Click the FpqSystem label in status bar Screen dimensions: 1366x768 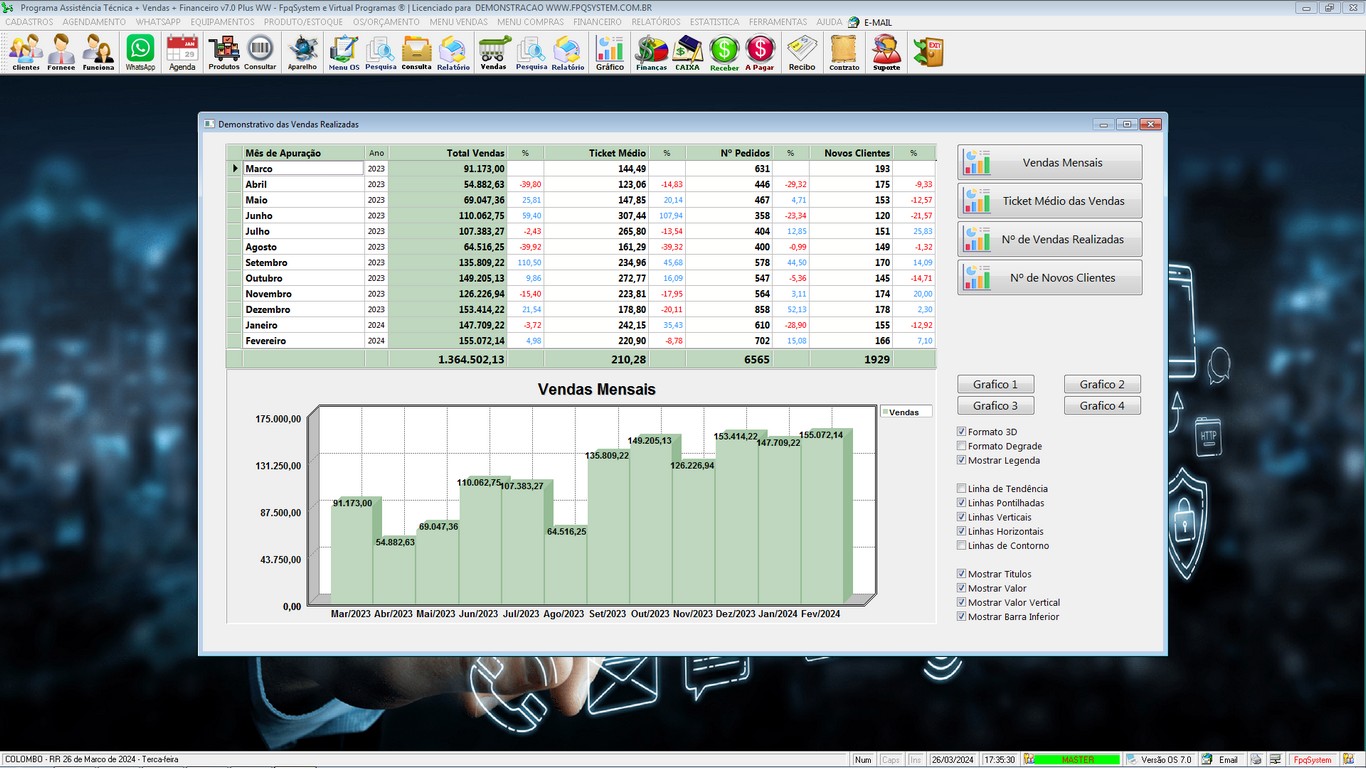pyautogui.click(x=1313, y=760)
